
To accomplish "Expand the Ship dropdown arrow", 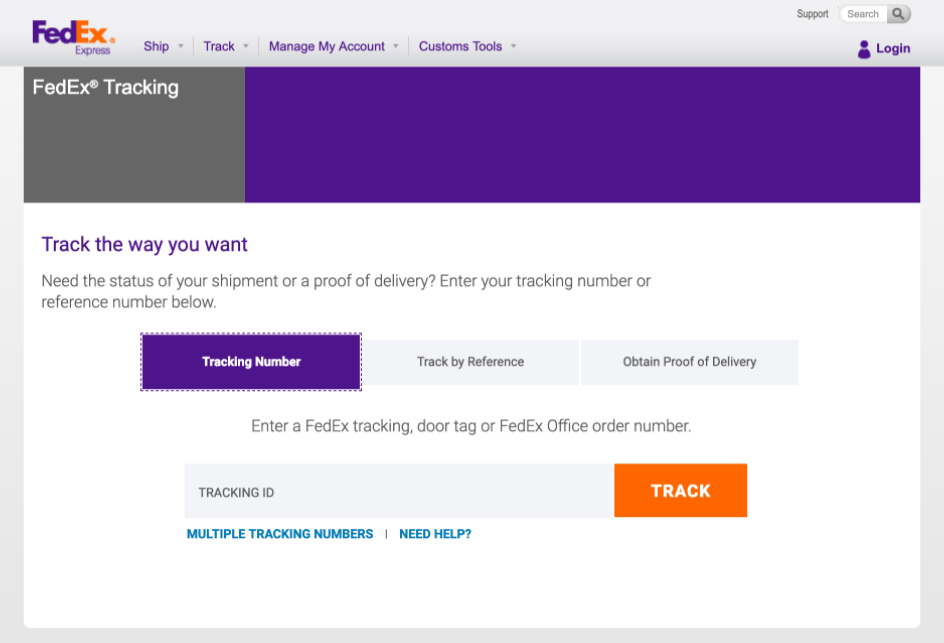I will coord(181,46).
